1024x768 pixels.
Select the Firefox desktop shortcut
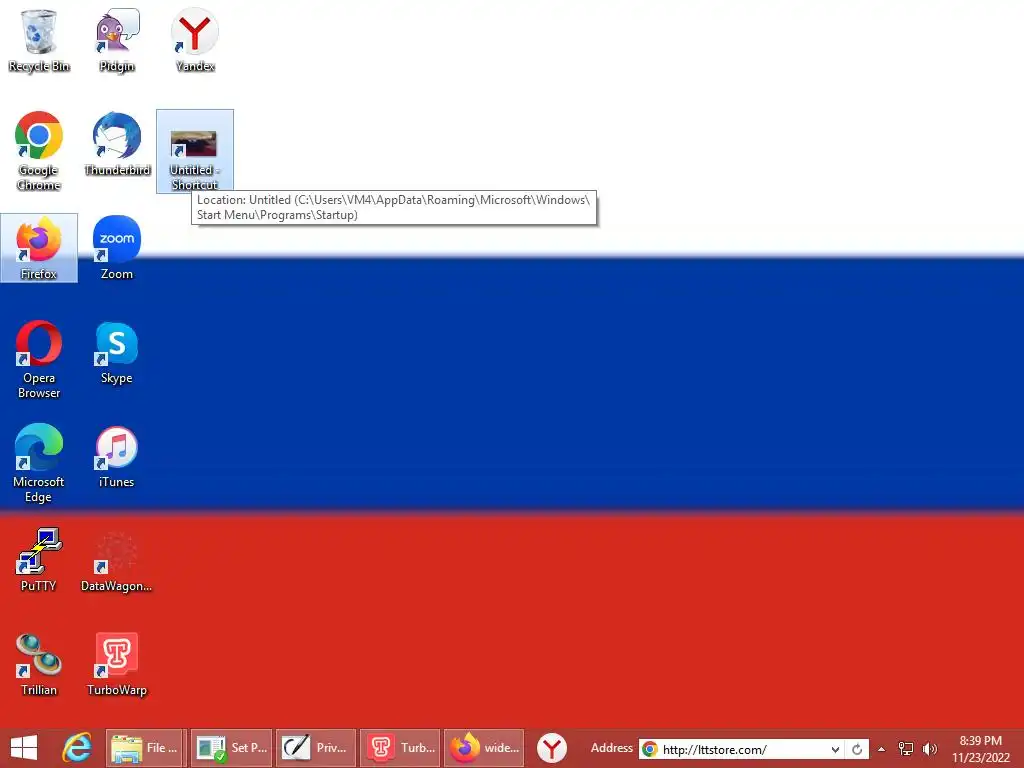(39, 248)
